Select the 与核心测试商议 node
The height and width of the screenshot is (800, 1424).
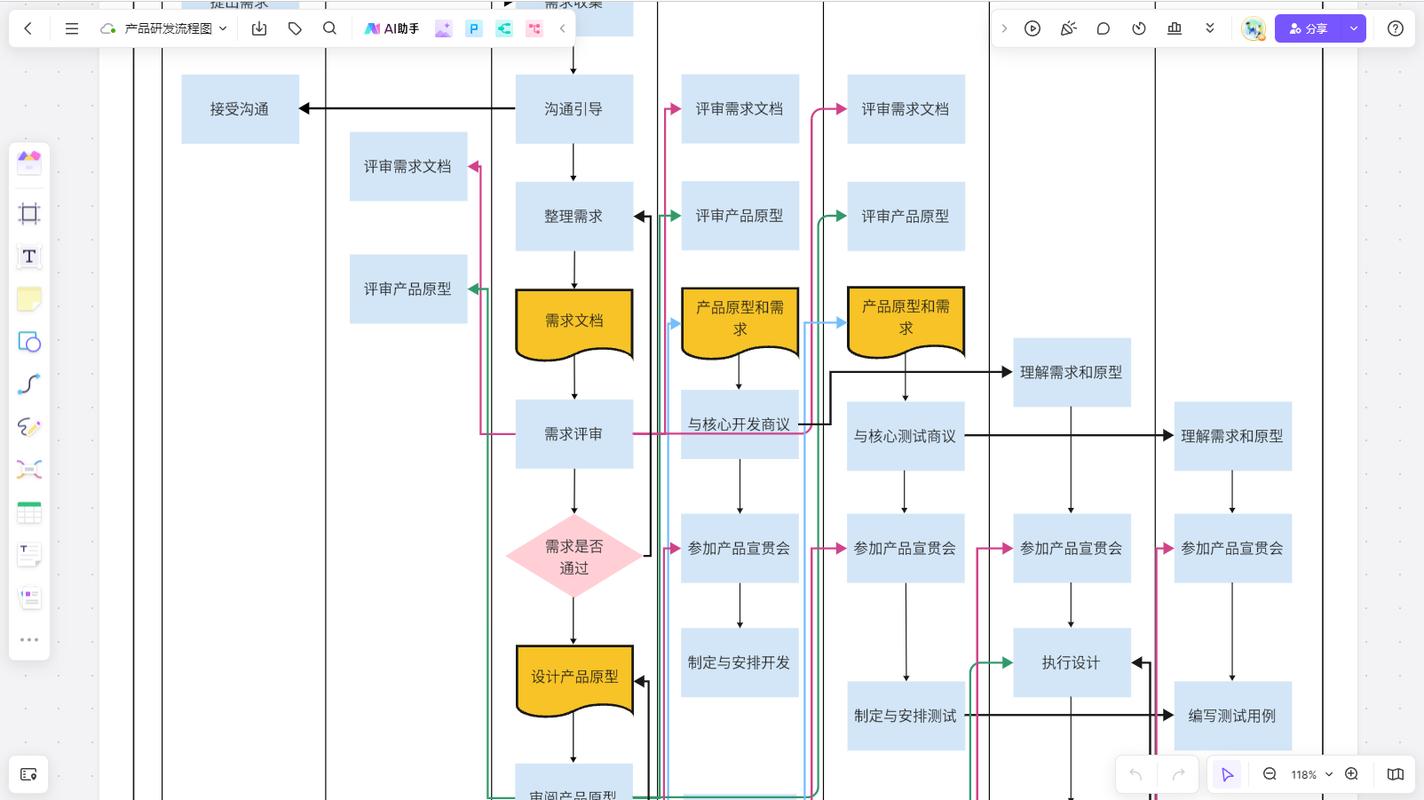pos(906,436)
